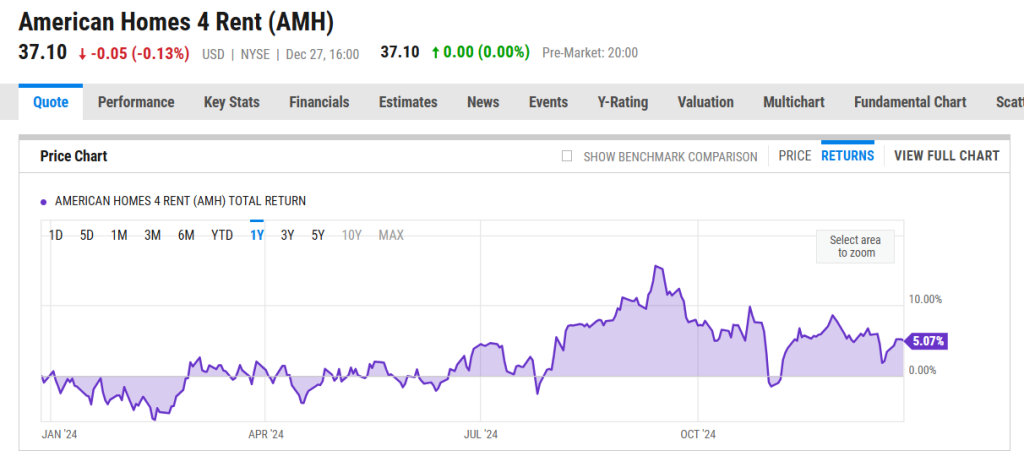Select the Returns chart view

tap(848, 156)
